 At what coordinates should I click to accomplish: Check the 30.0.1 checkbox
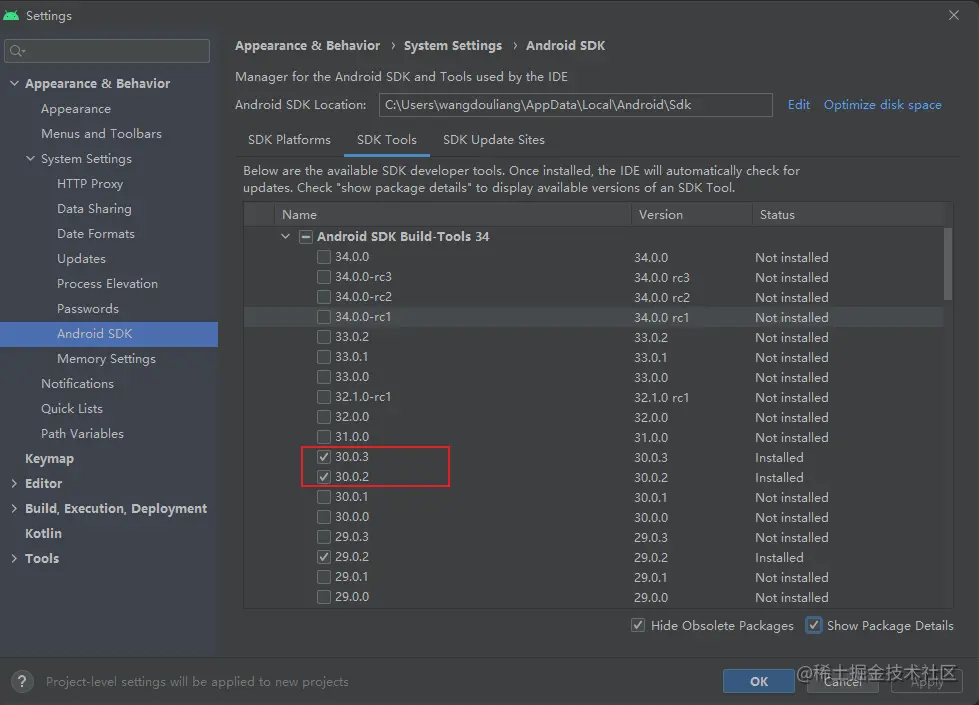pos(323,496)
